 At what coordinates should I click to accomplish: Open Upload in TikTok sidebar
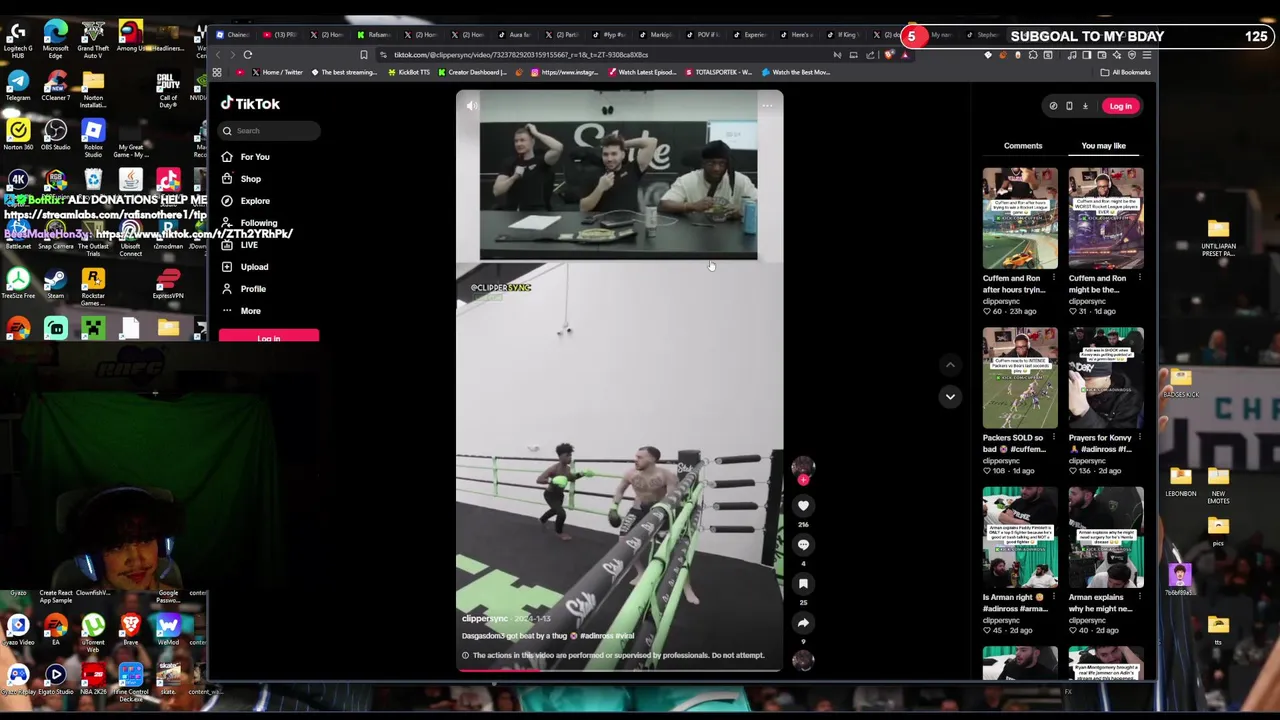point(245,267)
